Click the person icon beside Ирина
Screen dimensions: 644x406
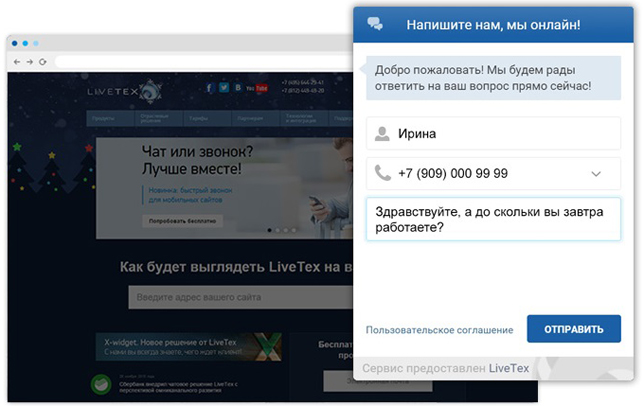tap(382, 134)
